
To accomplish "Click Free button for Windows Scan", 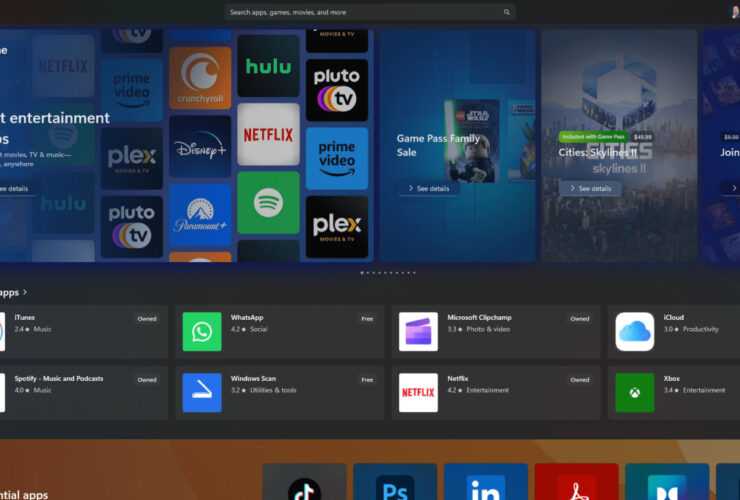I will tap(367, 380).
